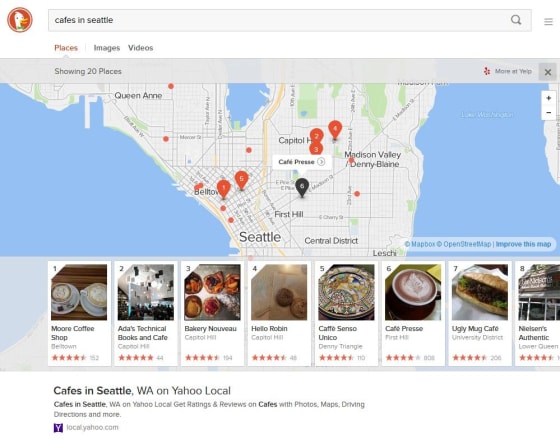Open the Moore Coffee Shop card

[x=79, y=313]
